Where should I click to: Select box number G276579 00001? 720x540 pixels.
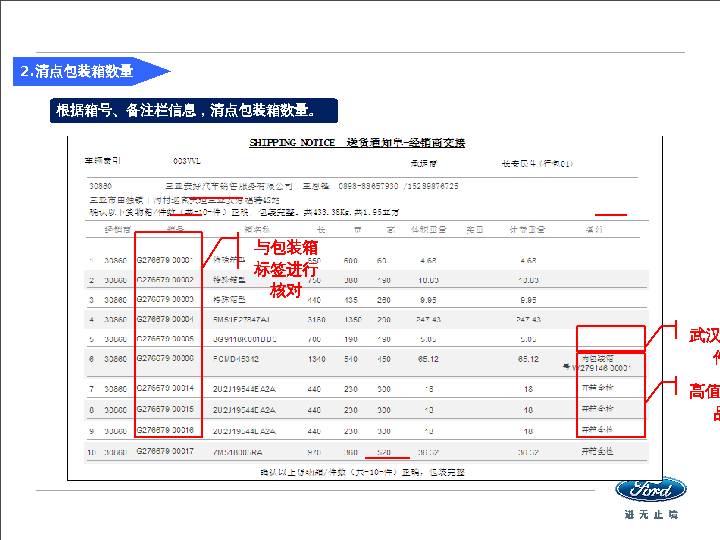coord(165,260)
